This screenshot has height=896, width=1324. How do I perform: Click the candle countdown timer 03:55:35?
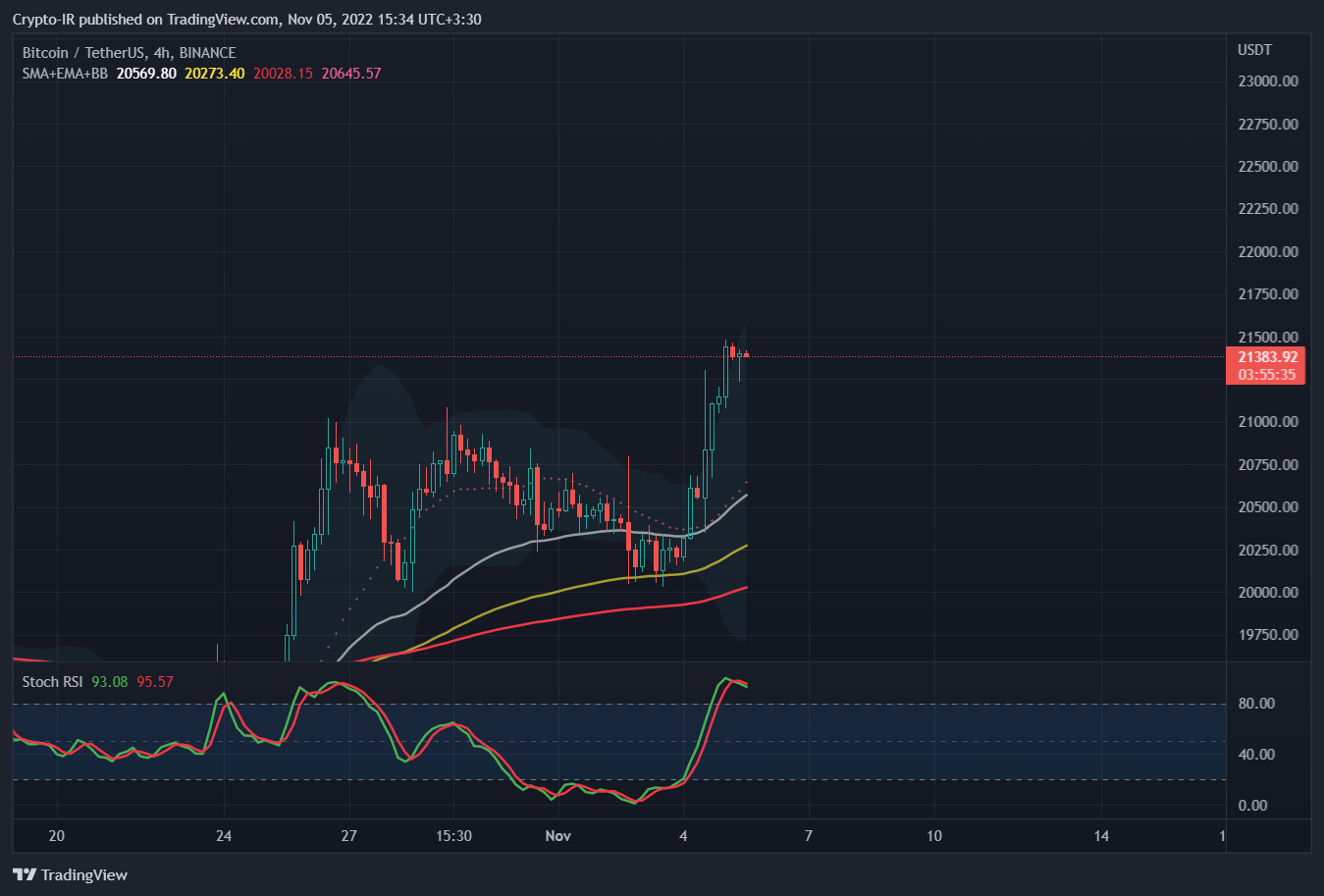coord(1267,375)
